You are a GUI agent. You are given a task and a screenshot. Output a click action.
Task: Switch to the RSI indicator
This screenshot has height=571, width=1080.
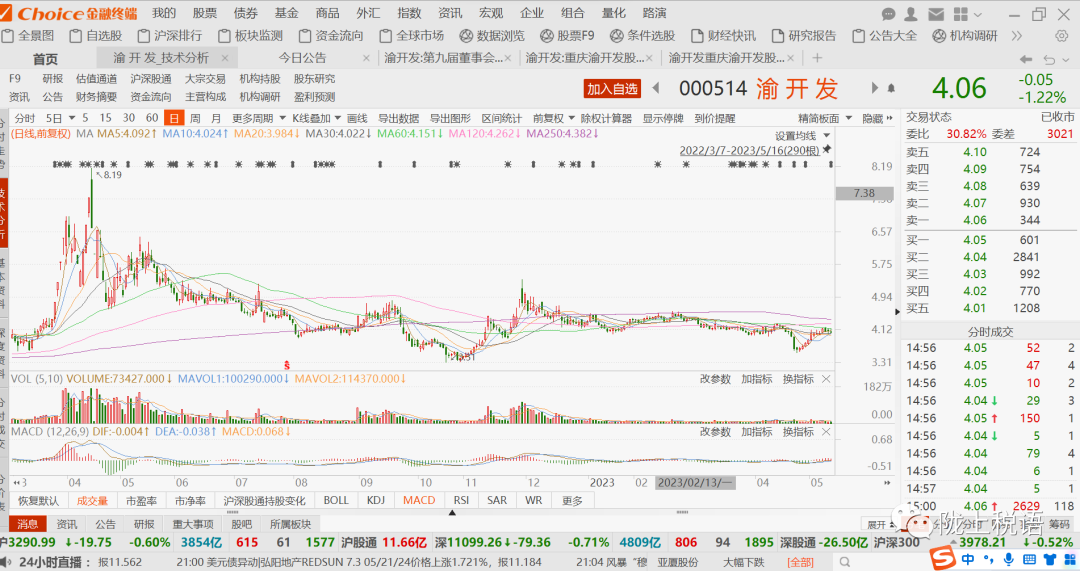tap(461, 501)
